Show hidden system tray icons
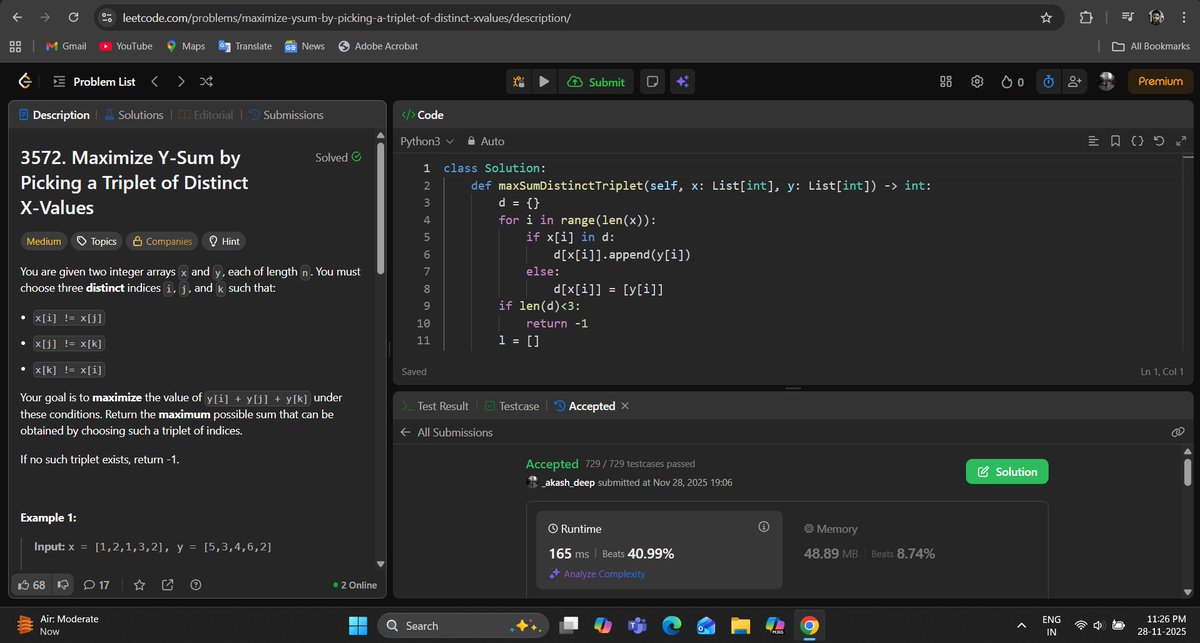The height and width of the screenshot is (643, 1200). tap(1020, 626)
